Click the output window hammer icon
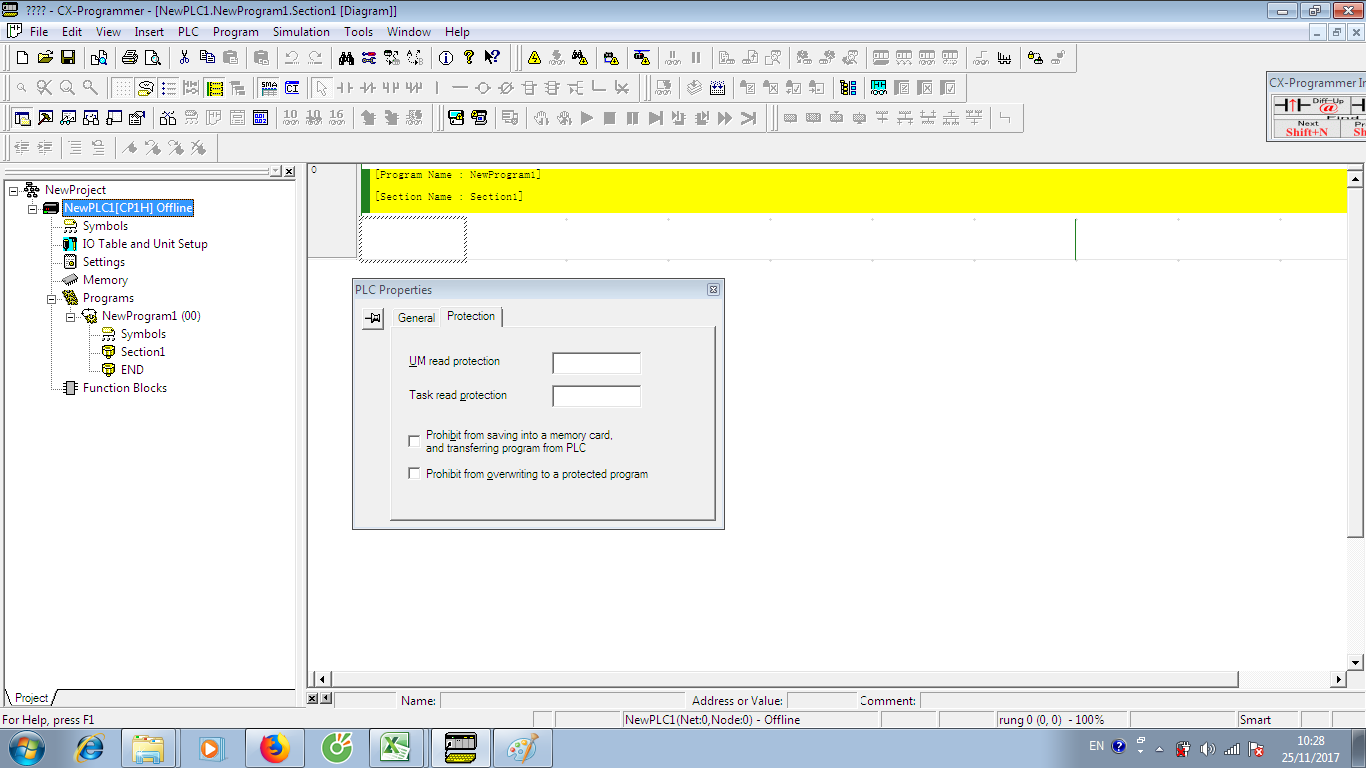This screenshot has width=1366, height=768. click(45, 118)
